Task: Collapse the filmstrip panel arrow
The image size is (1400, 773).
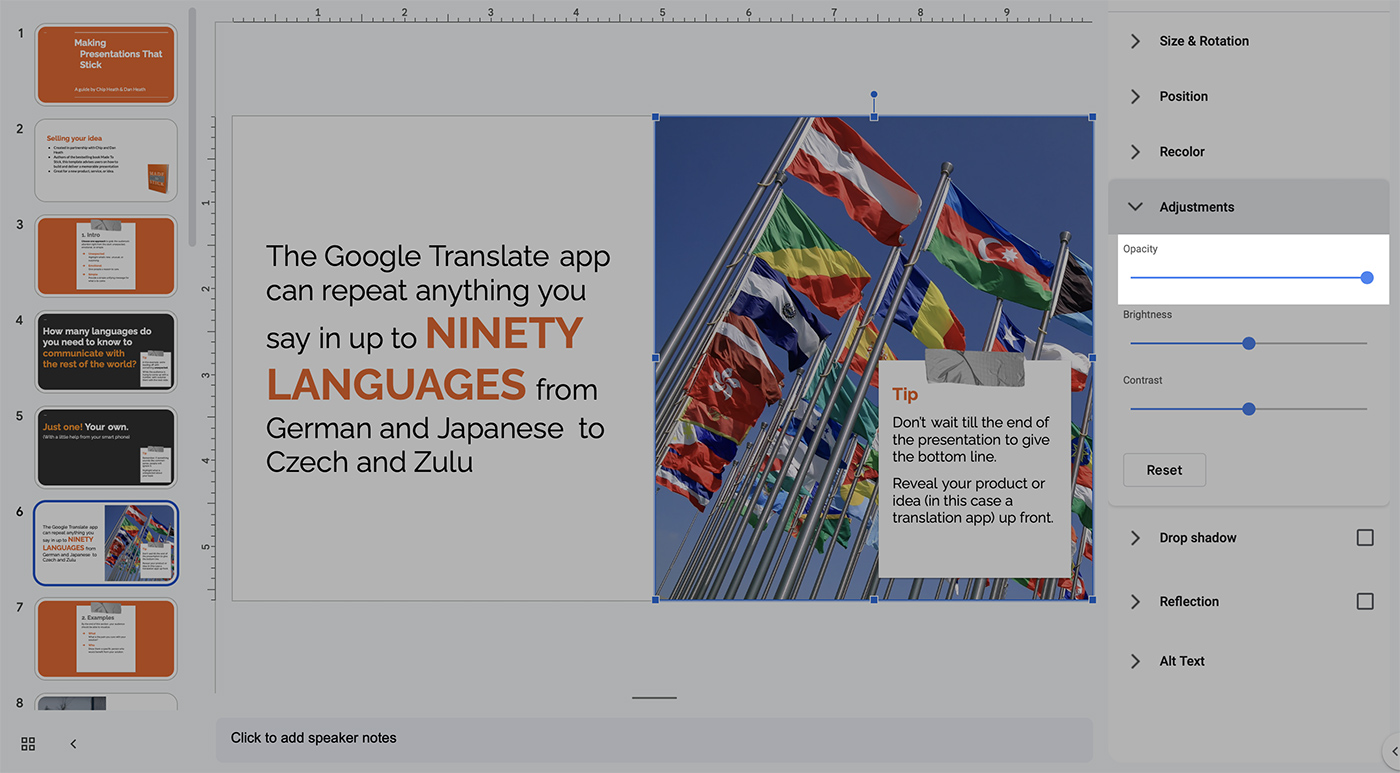Action: [73, 744]
